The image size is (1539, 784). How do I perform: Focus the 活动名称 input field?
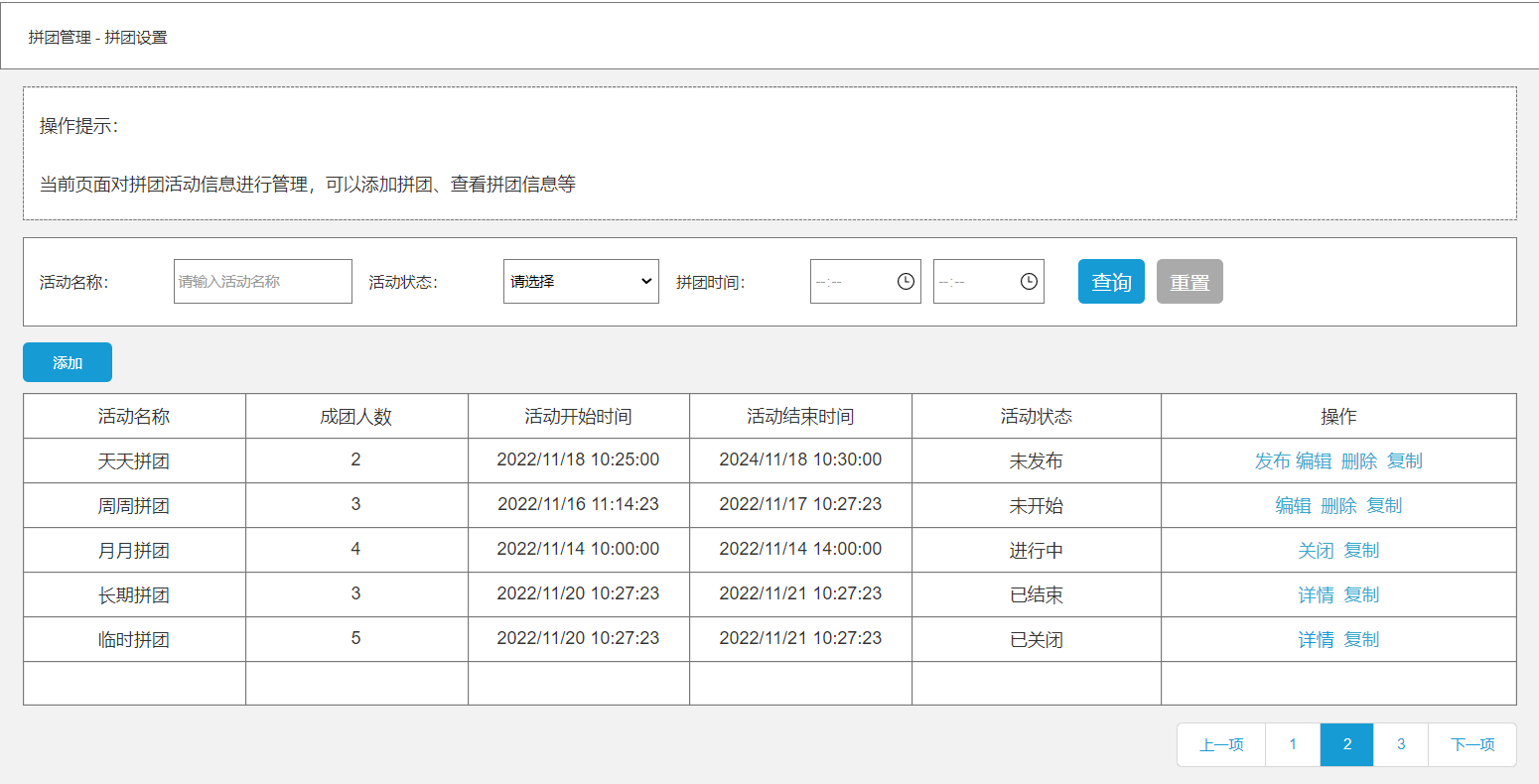point(263,281)
